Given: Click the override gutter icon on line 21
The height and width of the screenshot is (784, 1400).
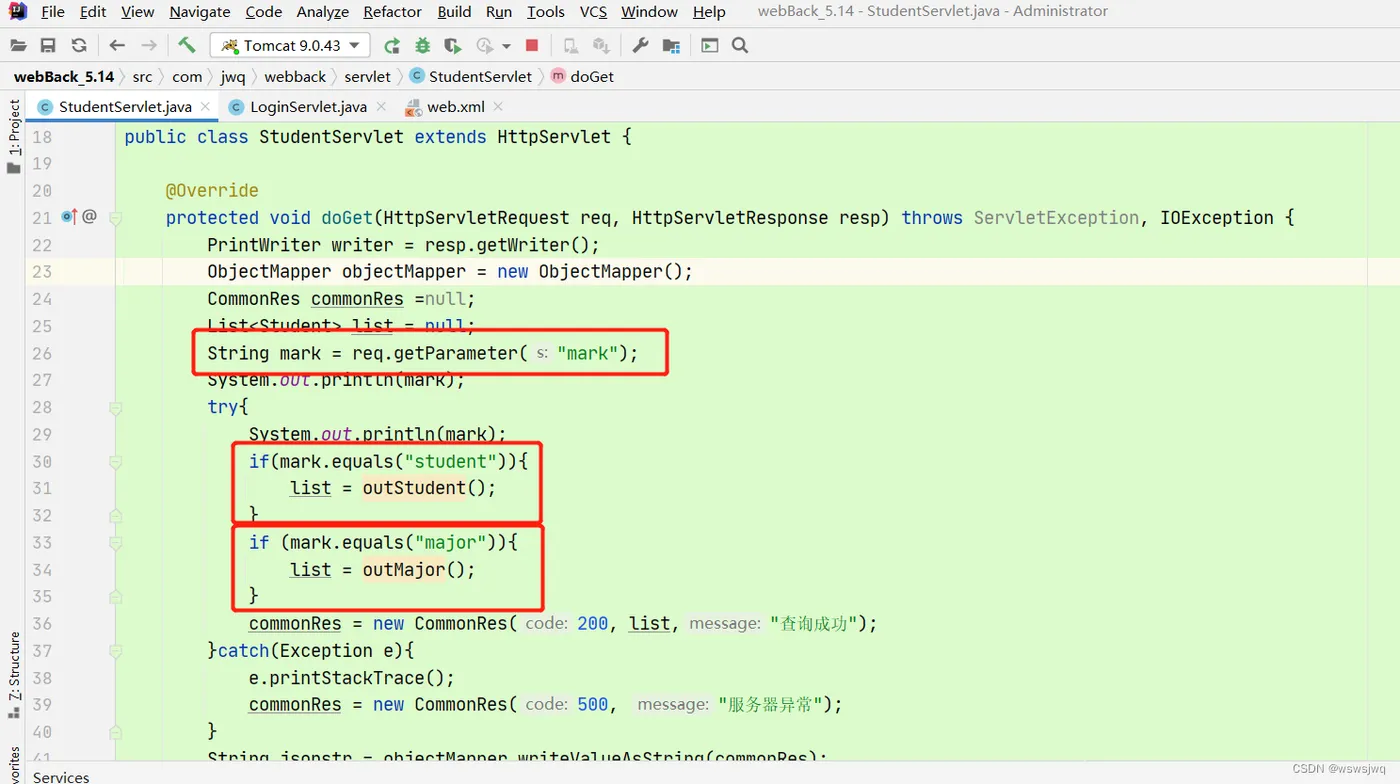Looking at the screenshot, I should click(x=69, y=216).
